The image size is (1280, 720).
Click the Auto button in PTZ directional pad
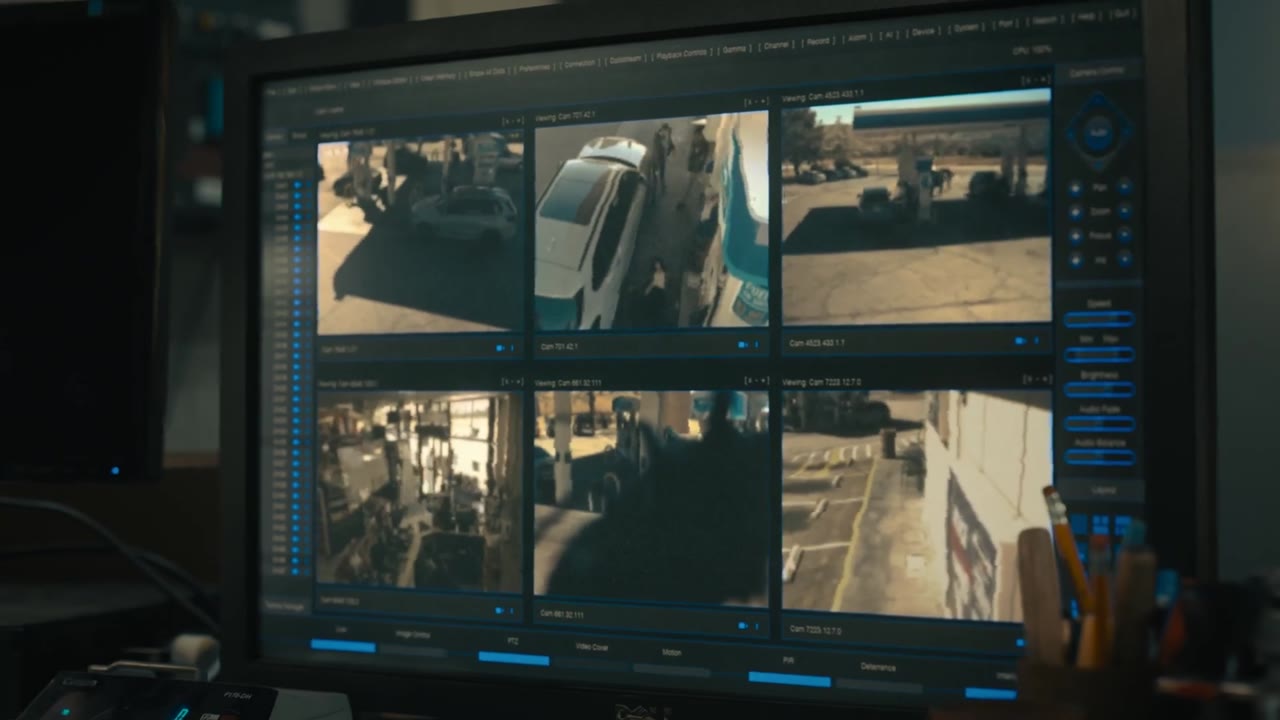[1098, 133]
